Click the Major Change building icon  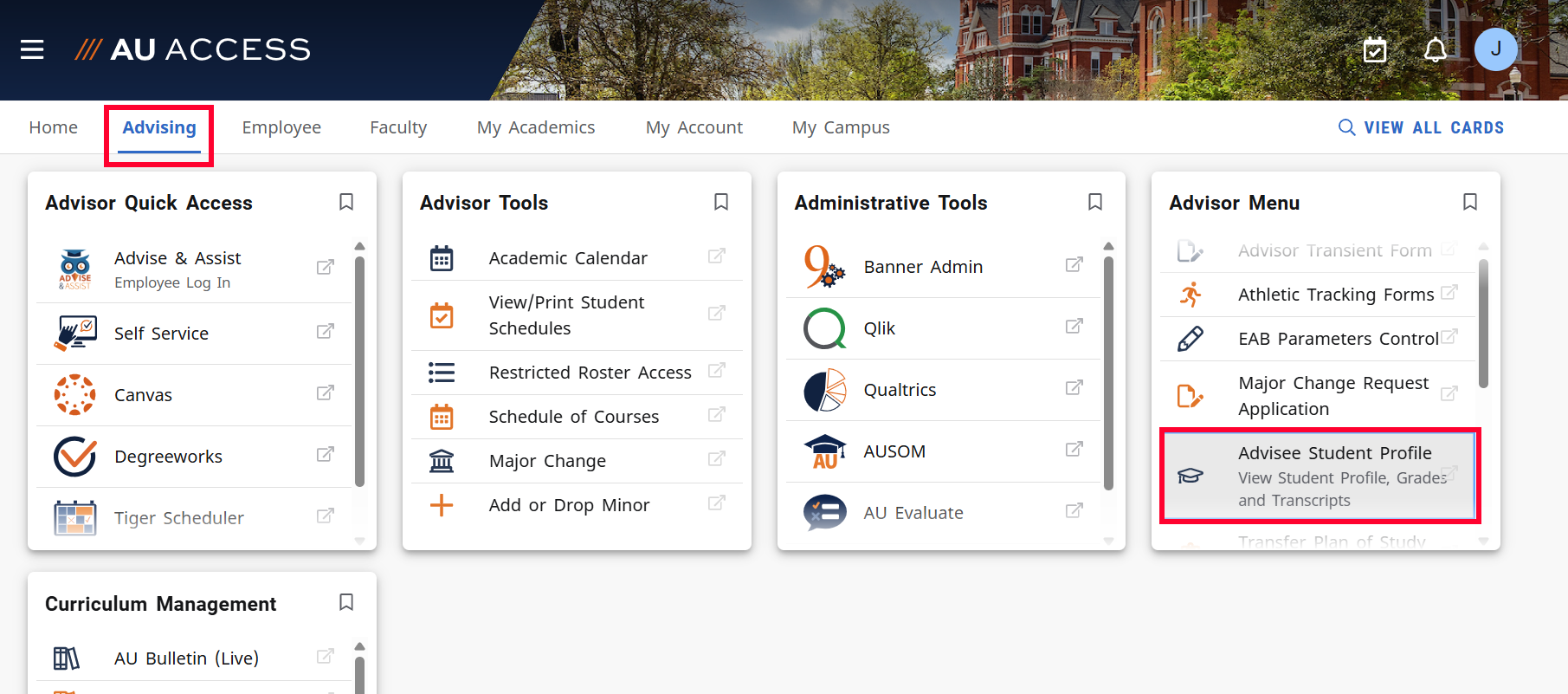(442, 461)
